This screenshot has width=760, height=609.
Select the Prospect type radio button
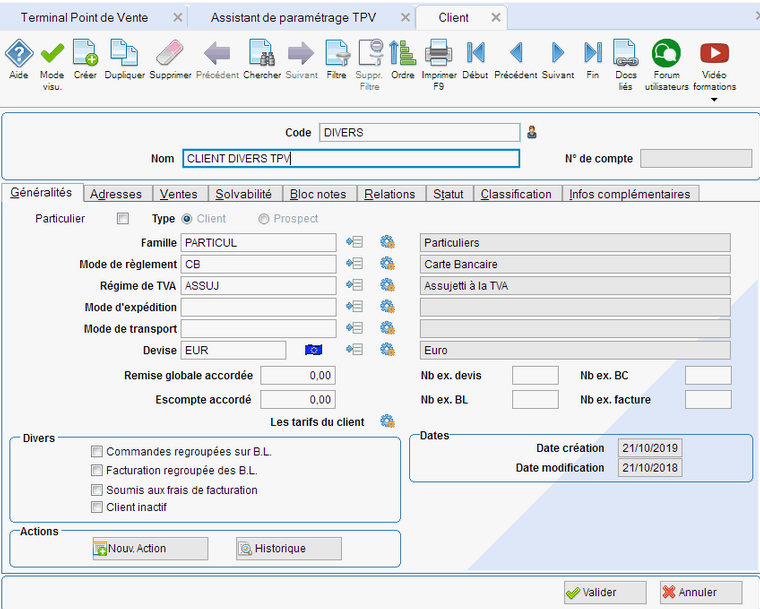coord(264,219)
